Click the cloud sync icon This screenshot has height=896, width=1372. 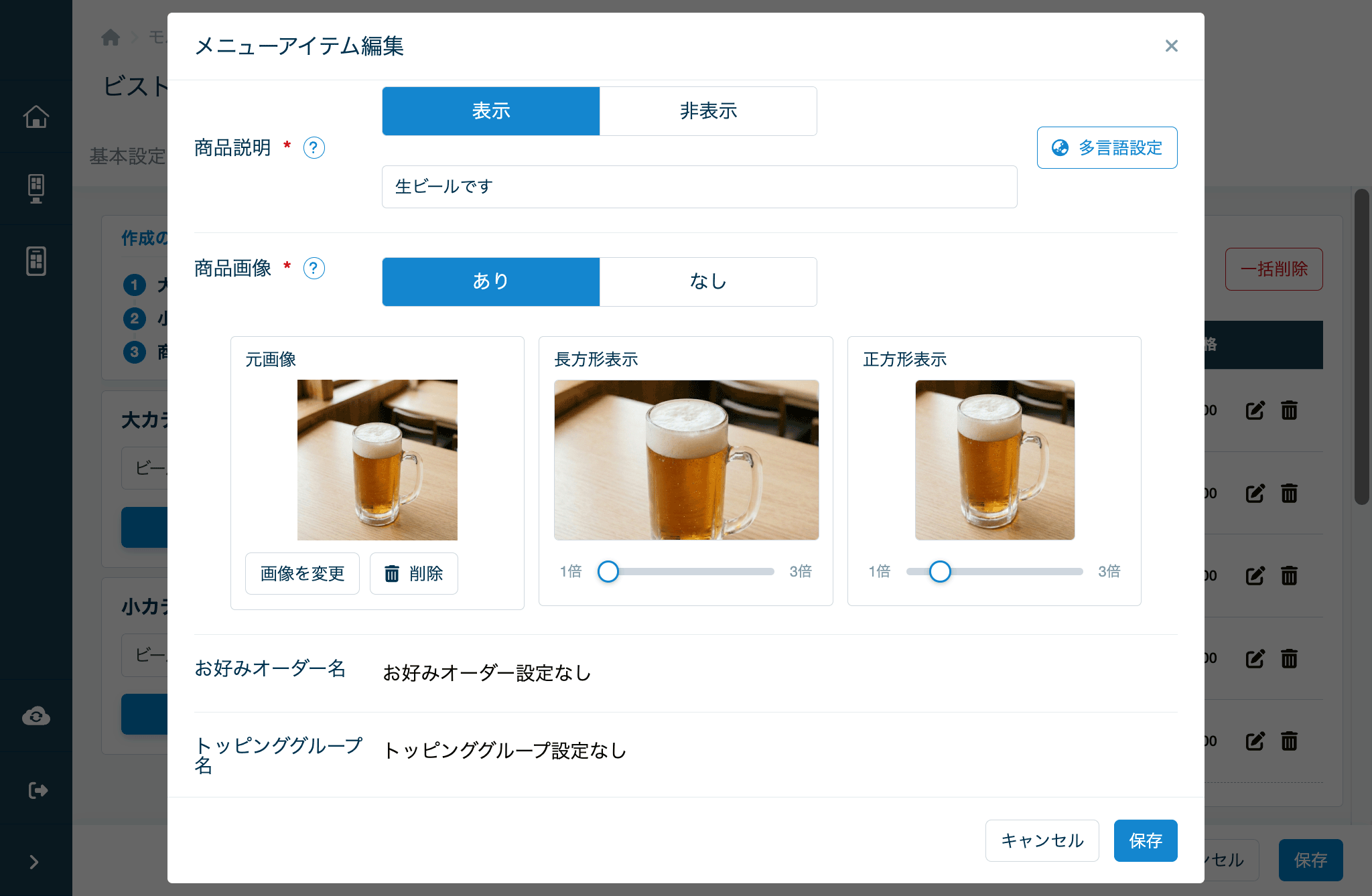click(x=36, y=717)
